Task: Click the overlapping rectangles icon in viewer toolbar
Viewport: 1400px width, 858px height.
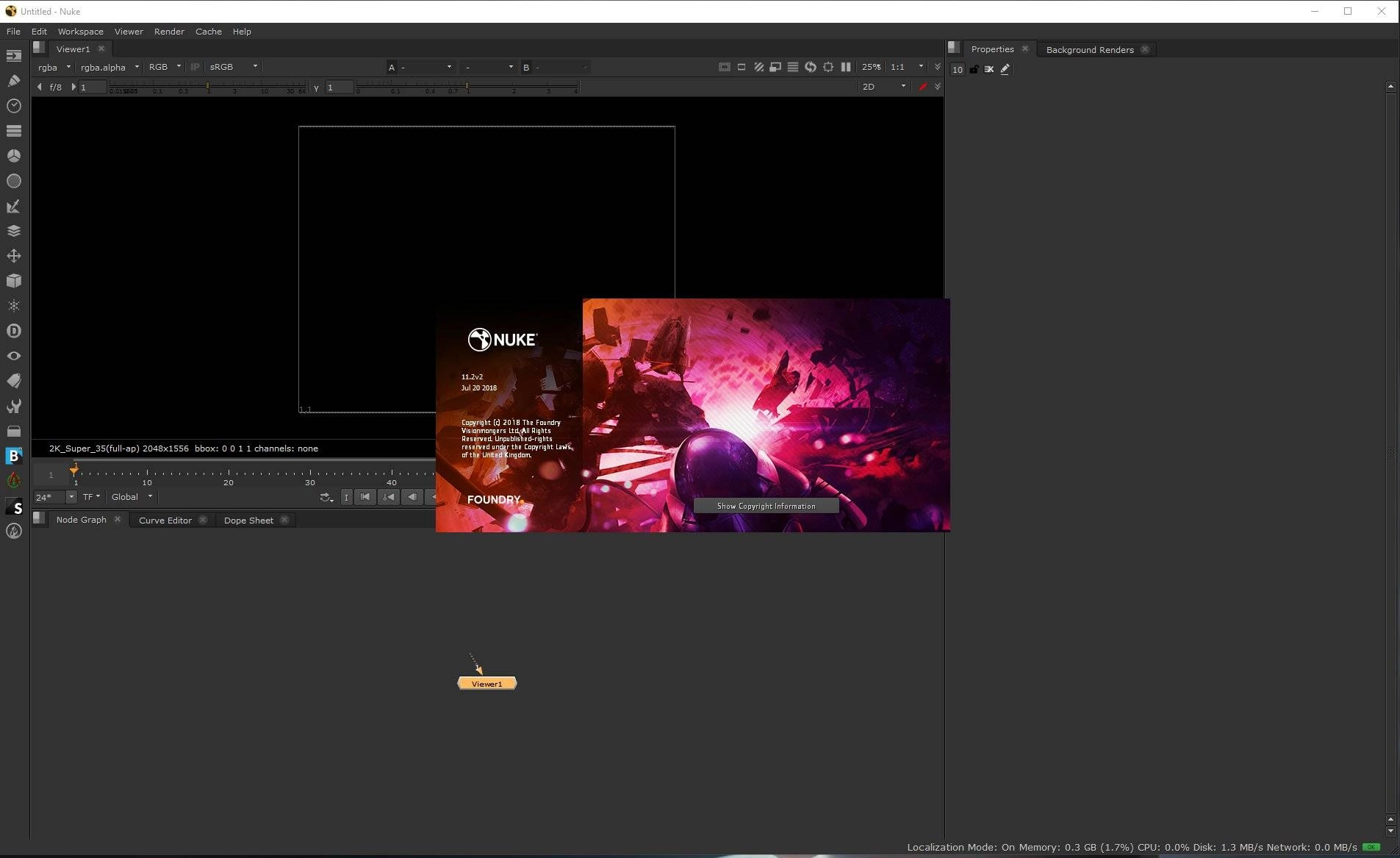Action: [775, 67]
